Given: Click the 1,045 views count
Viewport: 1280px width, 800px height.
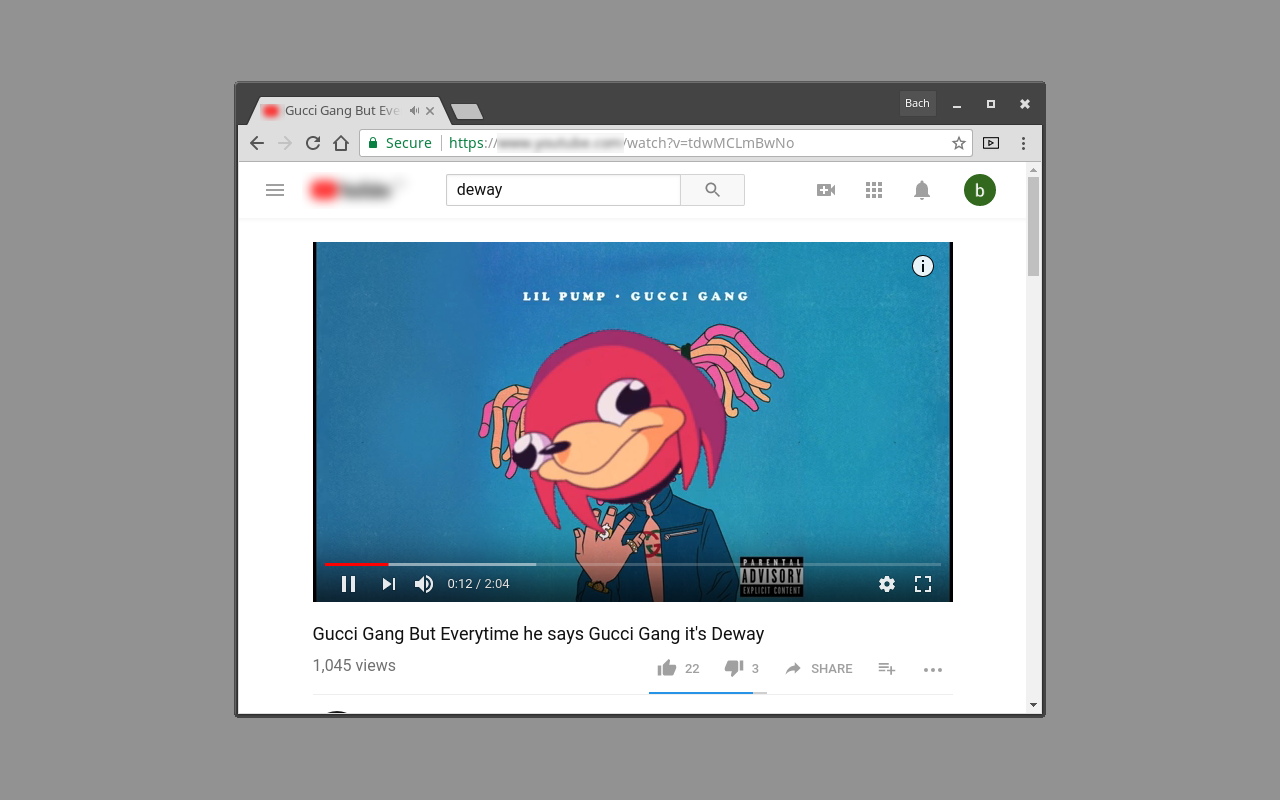Looking at the screenshot, I should tap(354, 666).
